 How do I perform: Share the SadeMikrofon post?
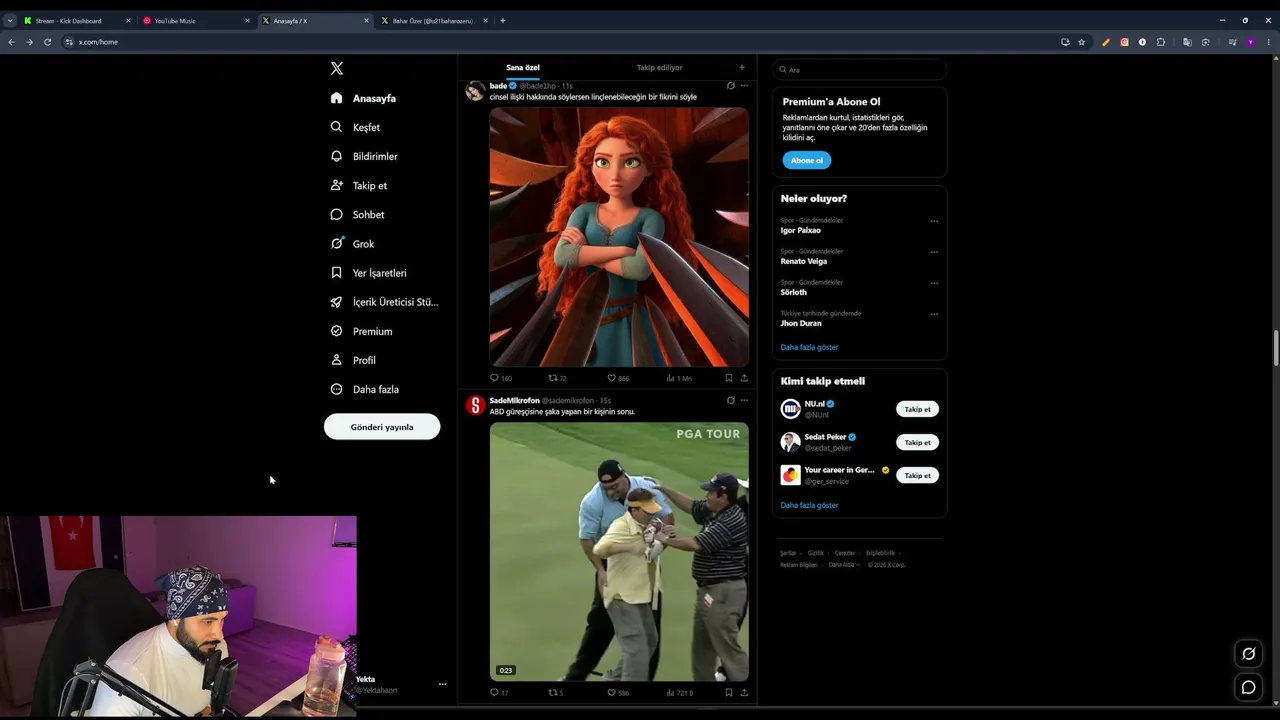[x=744, y=692]
